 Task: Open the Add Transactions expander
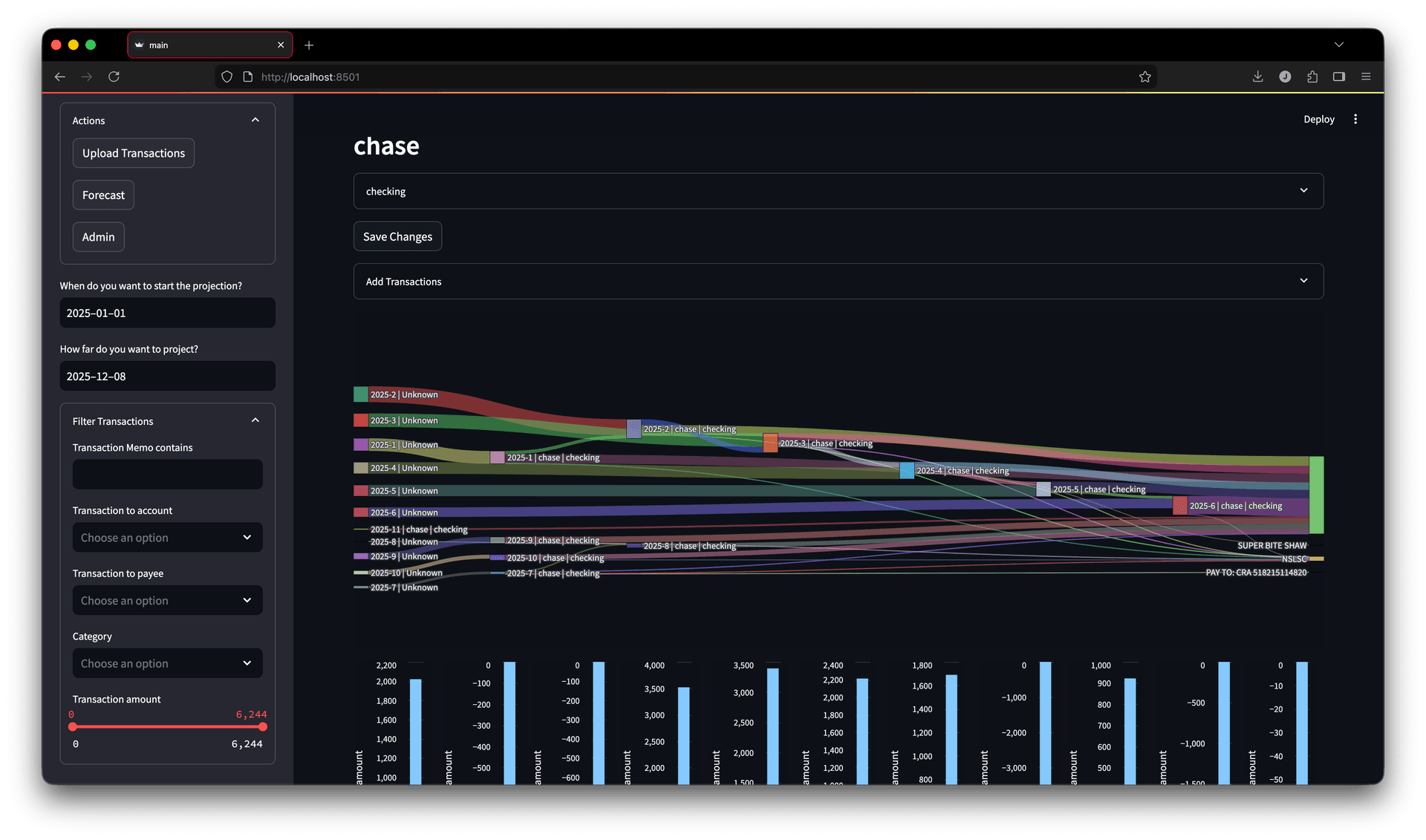point(838,281)
